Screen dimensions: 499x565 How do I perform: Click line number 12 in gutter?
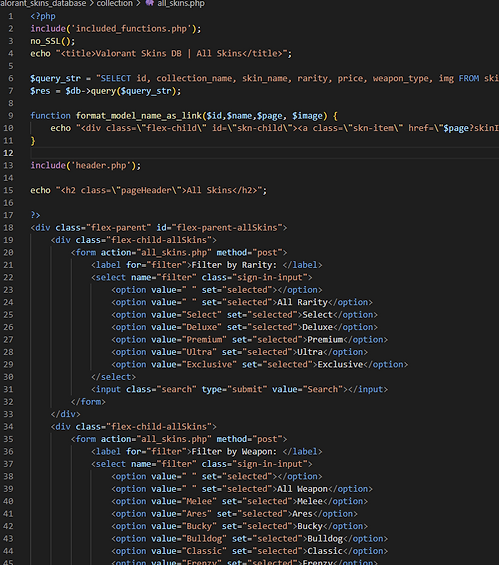pos(8,153)
